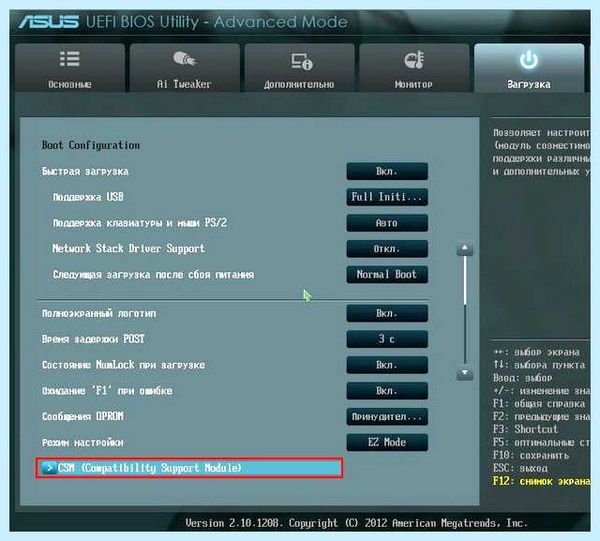
Task: Select the Полноэкранный логотип label
Action: click(x=99, y=314)
